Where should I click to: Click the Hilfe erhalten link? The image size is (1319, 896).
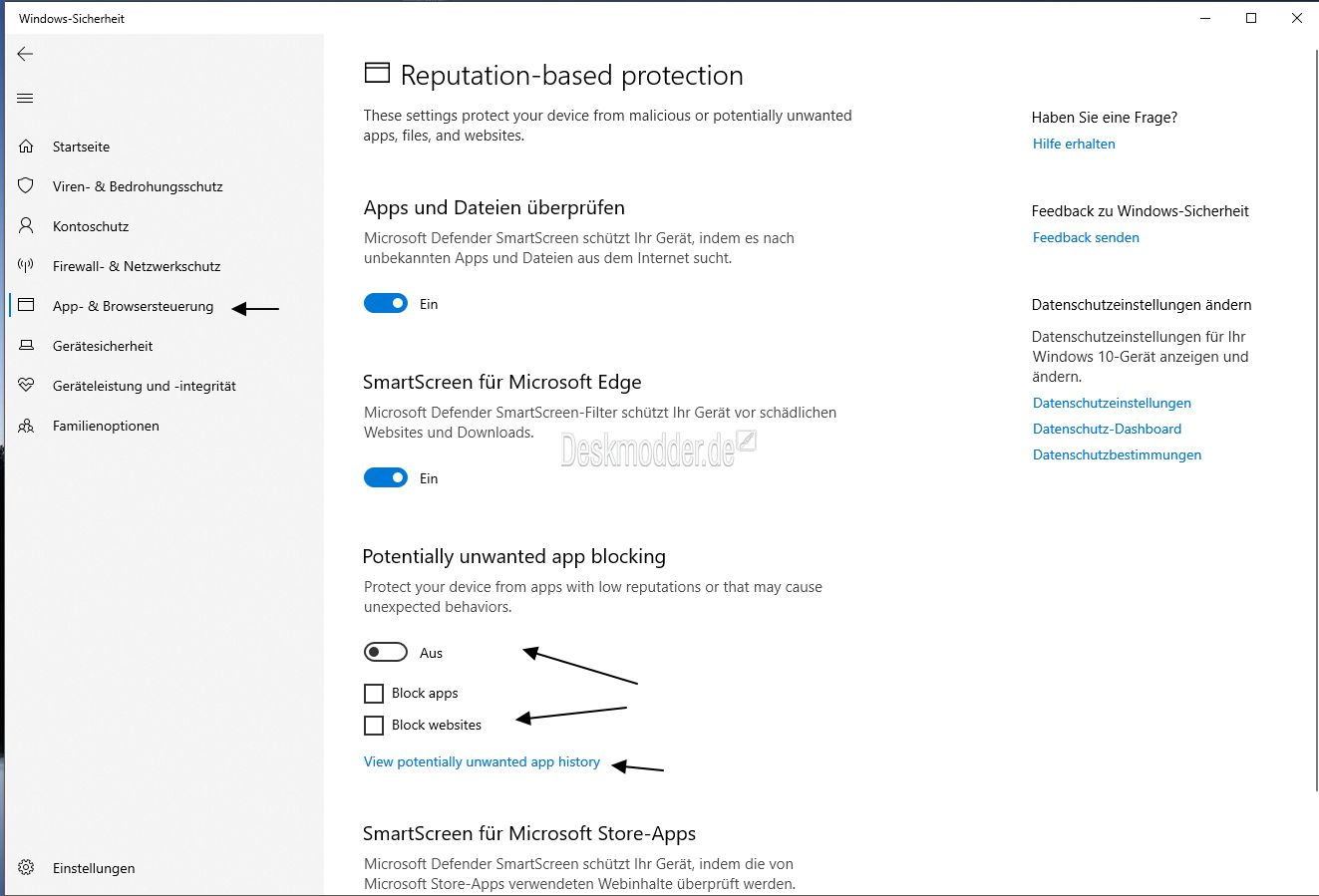(x=1074, y=144)
